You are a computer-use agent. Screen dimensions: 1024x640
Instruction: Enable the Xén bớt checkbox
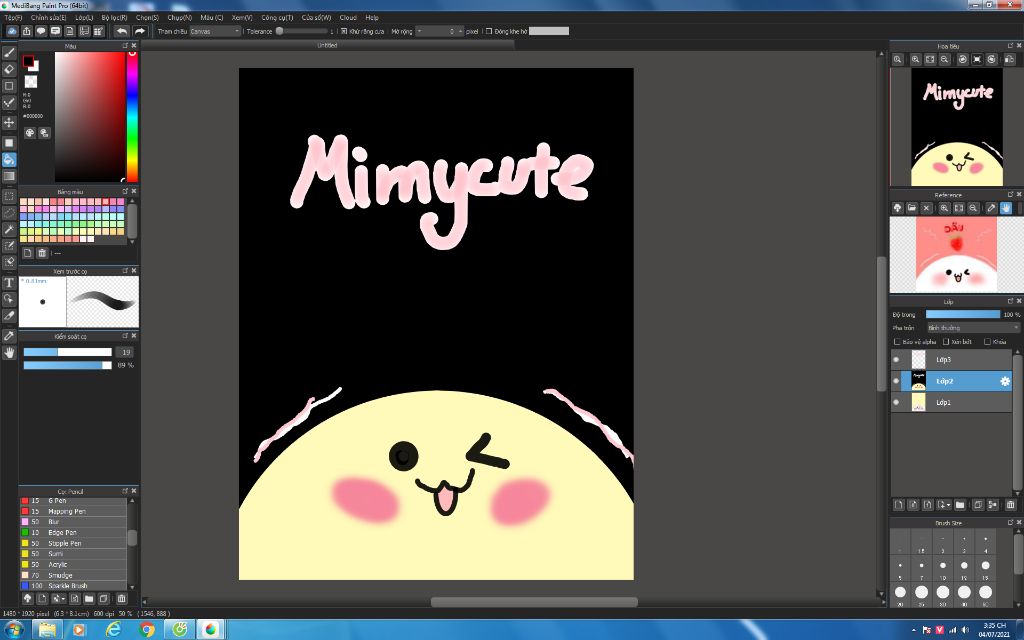point(946,342)
